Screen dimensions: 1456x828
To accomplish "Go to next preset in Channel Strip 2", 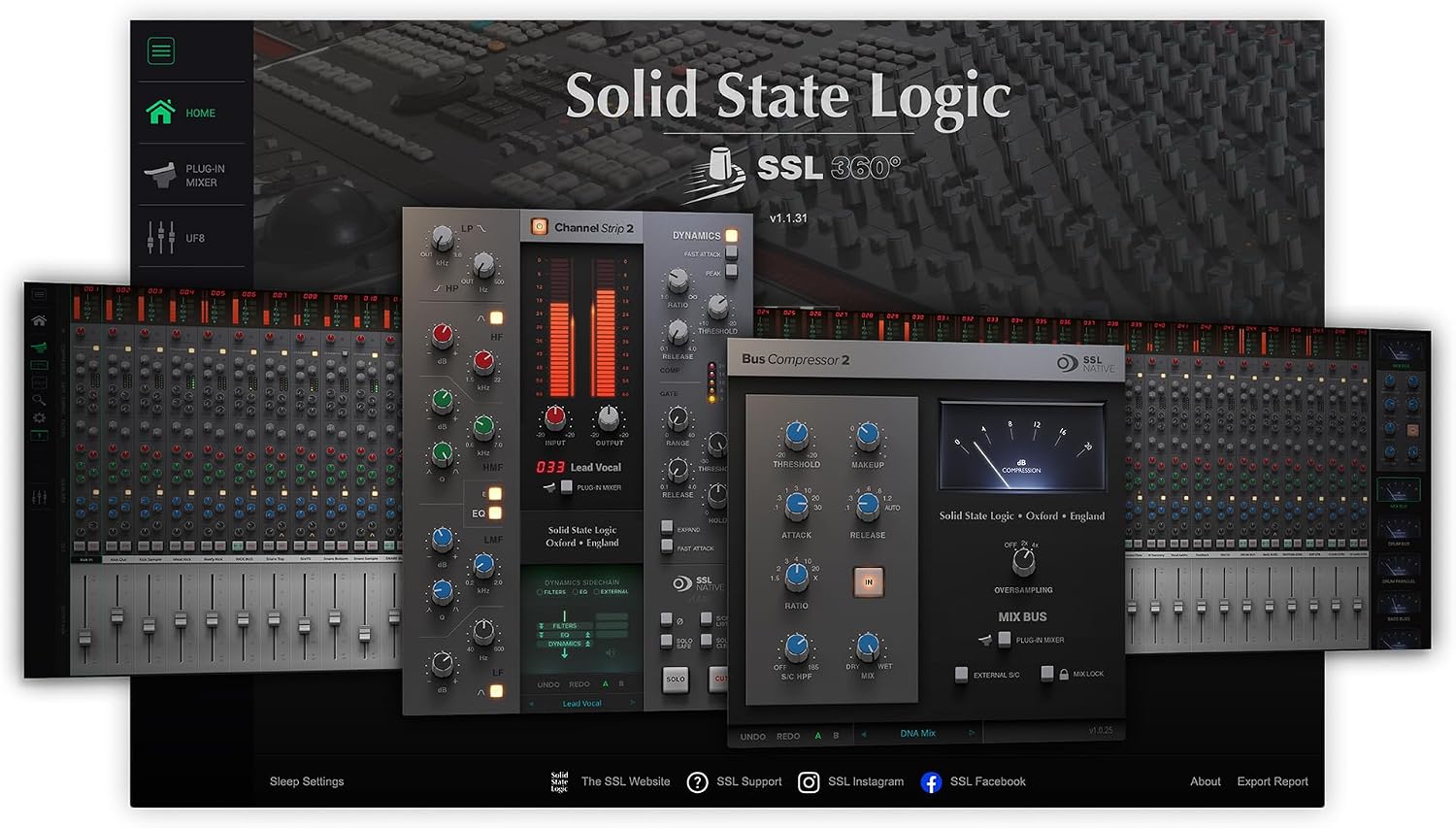I will coord(633,704).
